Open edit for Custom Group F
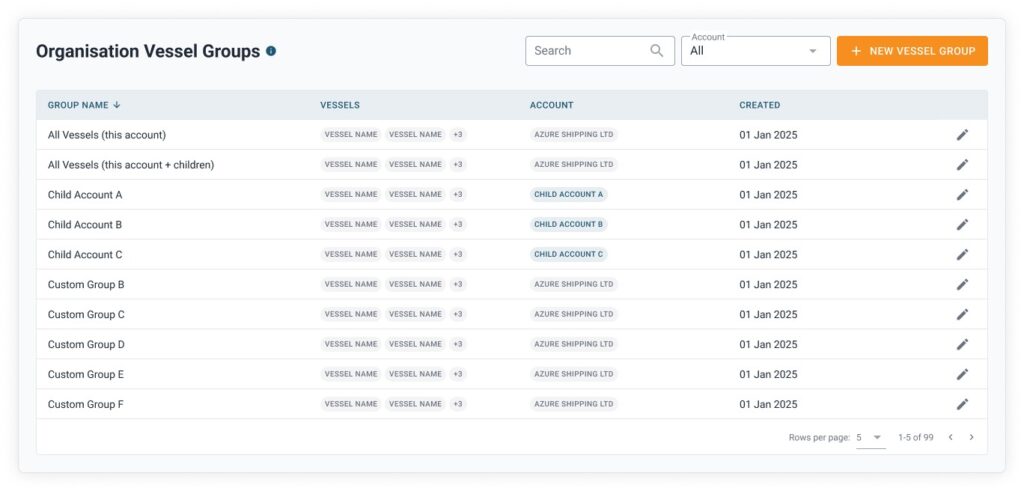The width and height of the screenshot is (1024, 491). click(962, 405)
